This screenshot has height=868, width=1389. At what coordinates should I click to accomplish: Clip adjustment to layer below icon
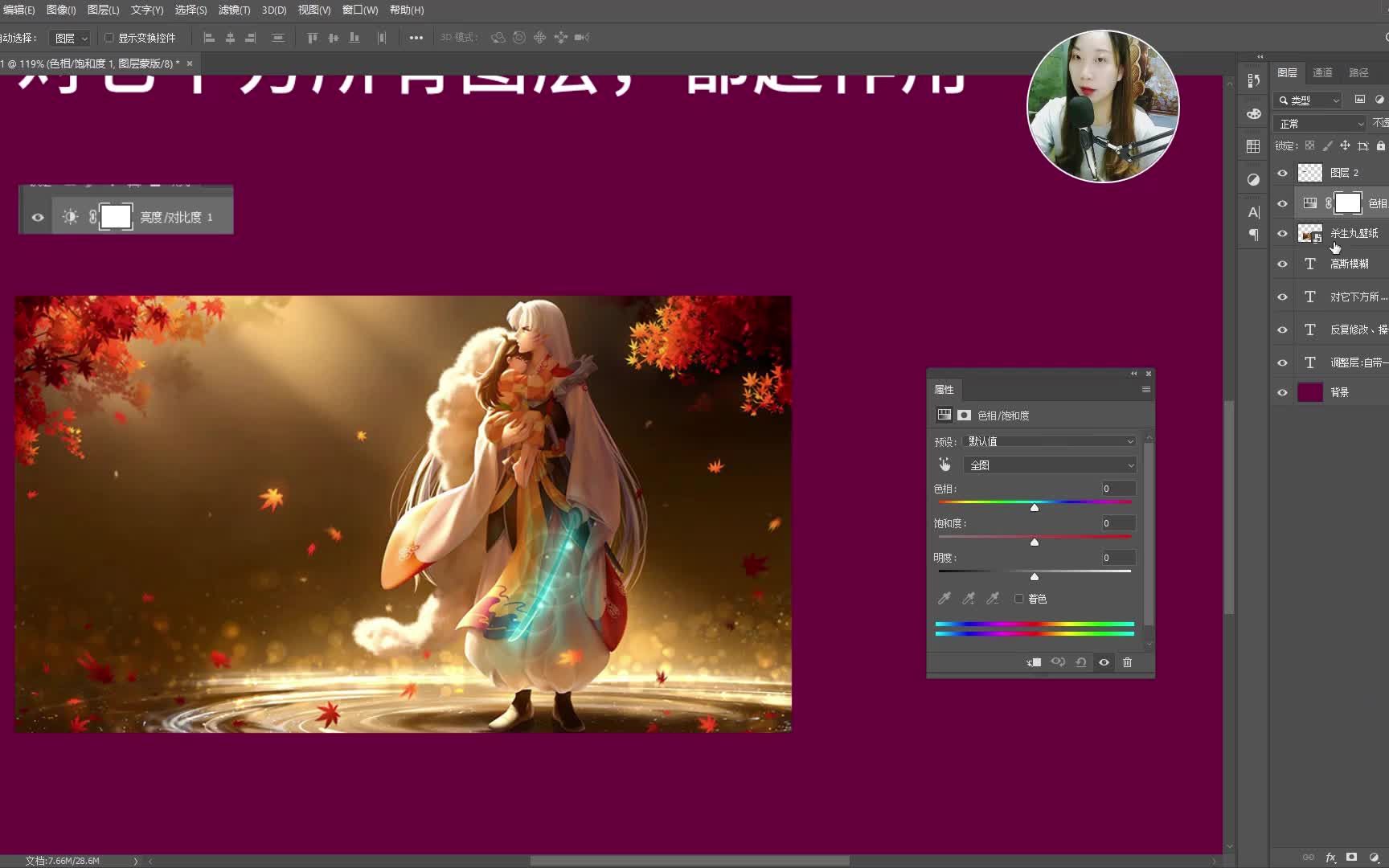pos(1035,662)
